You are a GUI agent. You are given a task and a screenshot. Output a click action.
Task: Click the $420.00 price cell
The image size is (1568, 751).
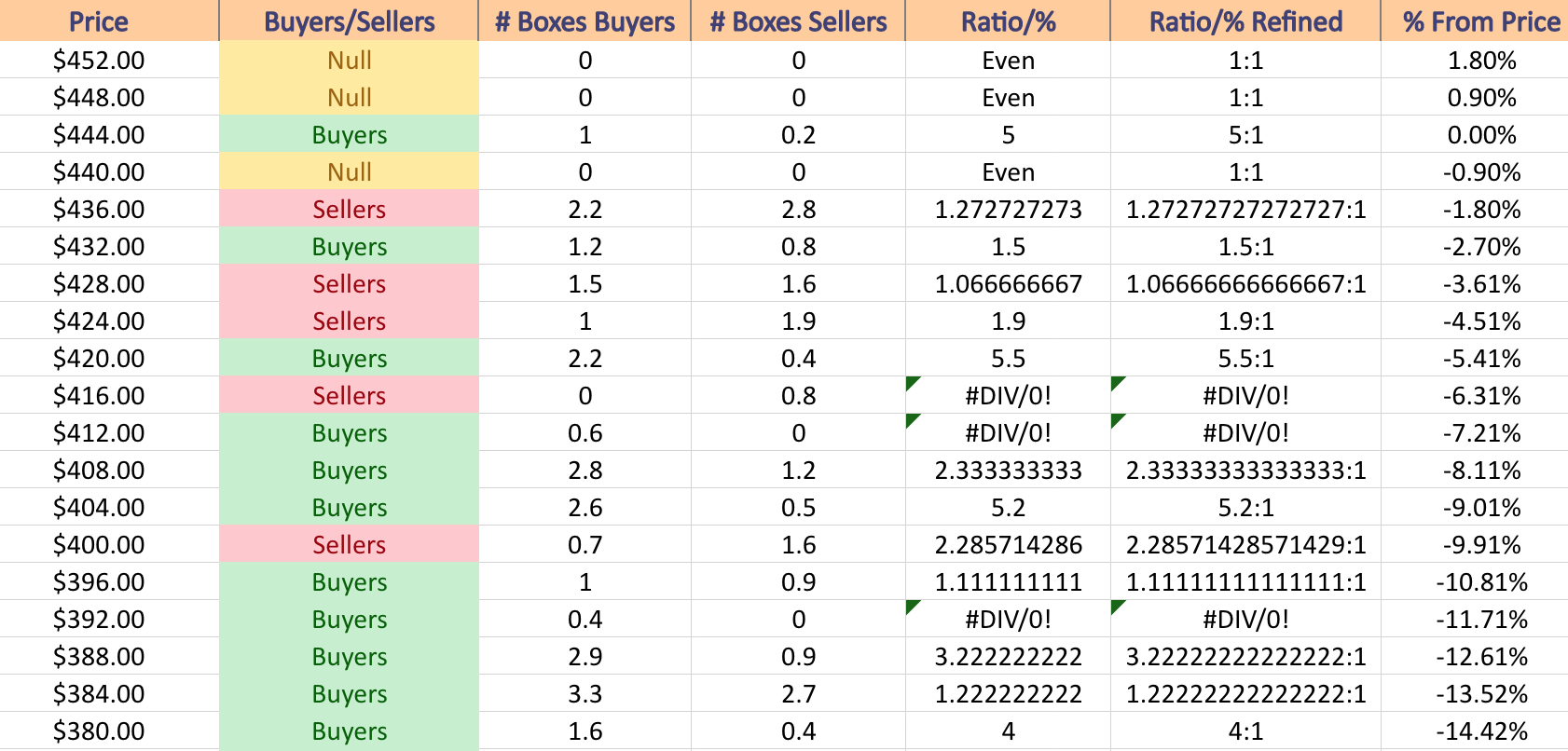point(109,359)
